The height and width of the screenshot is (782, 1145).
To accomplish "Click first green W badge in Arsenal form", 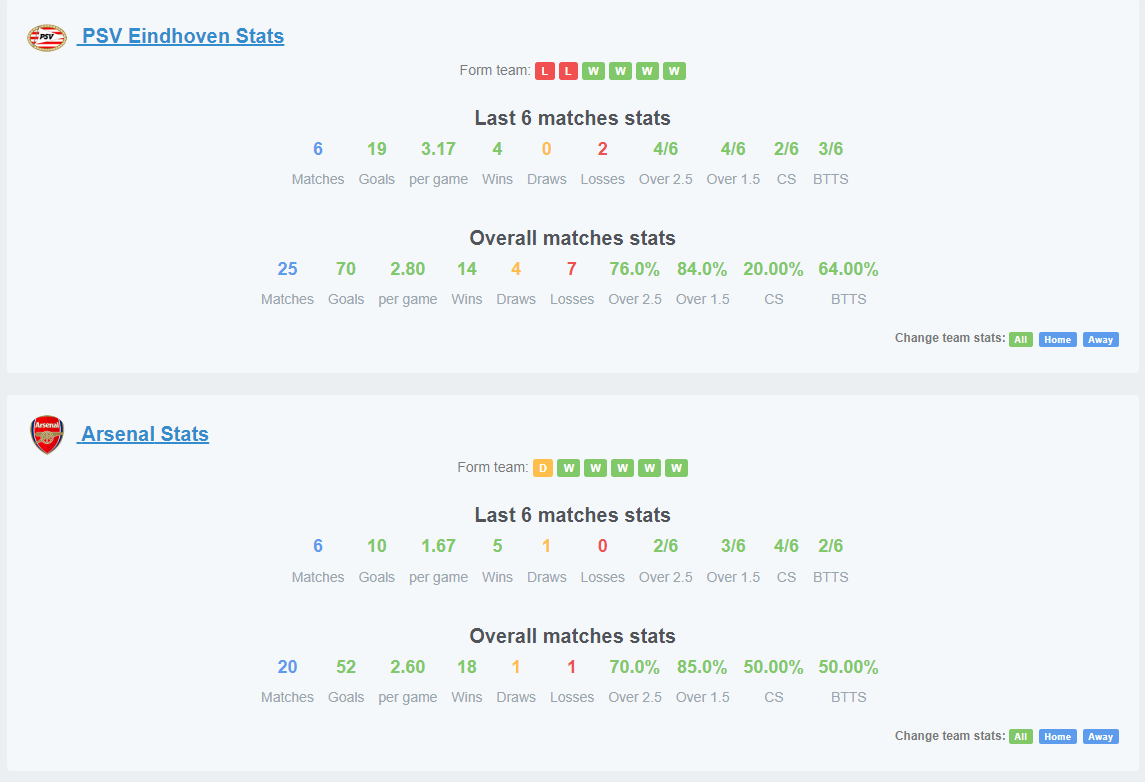I will pos(568,468).
